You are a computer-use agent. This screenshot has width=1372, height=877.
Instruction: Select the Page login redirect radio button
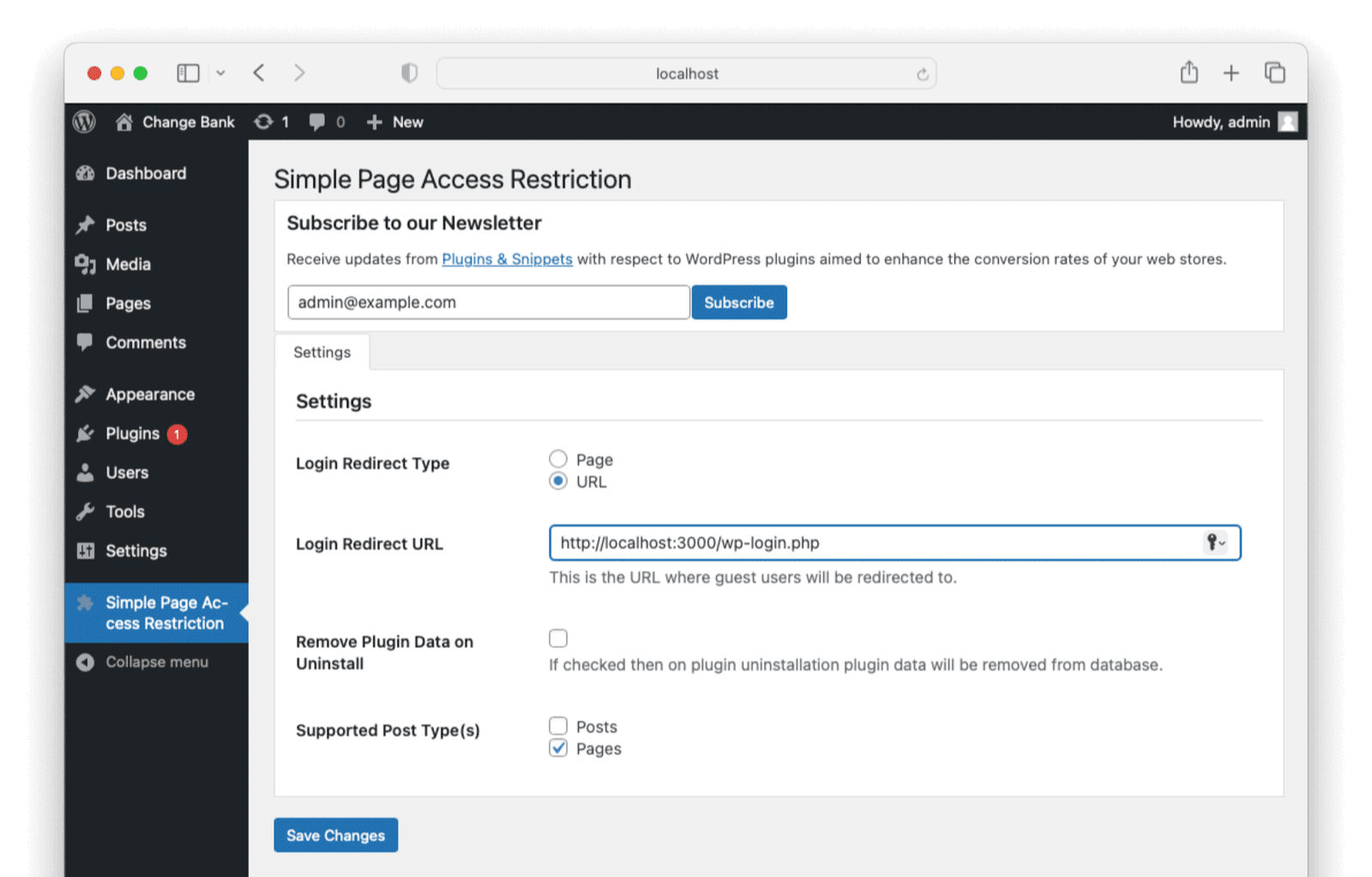558,458
